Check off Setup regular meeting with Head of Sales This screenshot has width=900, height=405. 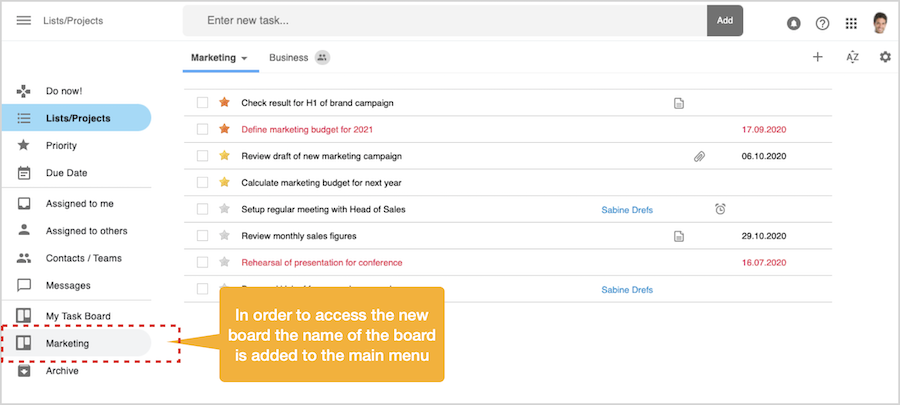pyautogui.click(x=202, y=209)
